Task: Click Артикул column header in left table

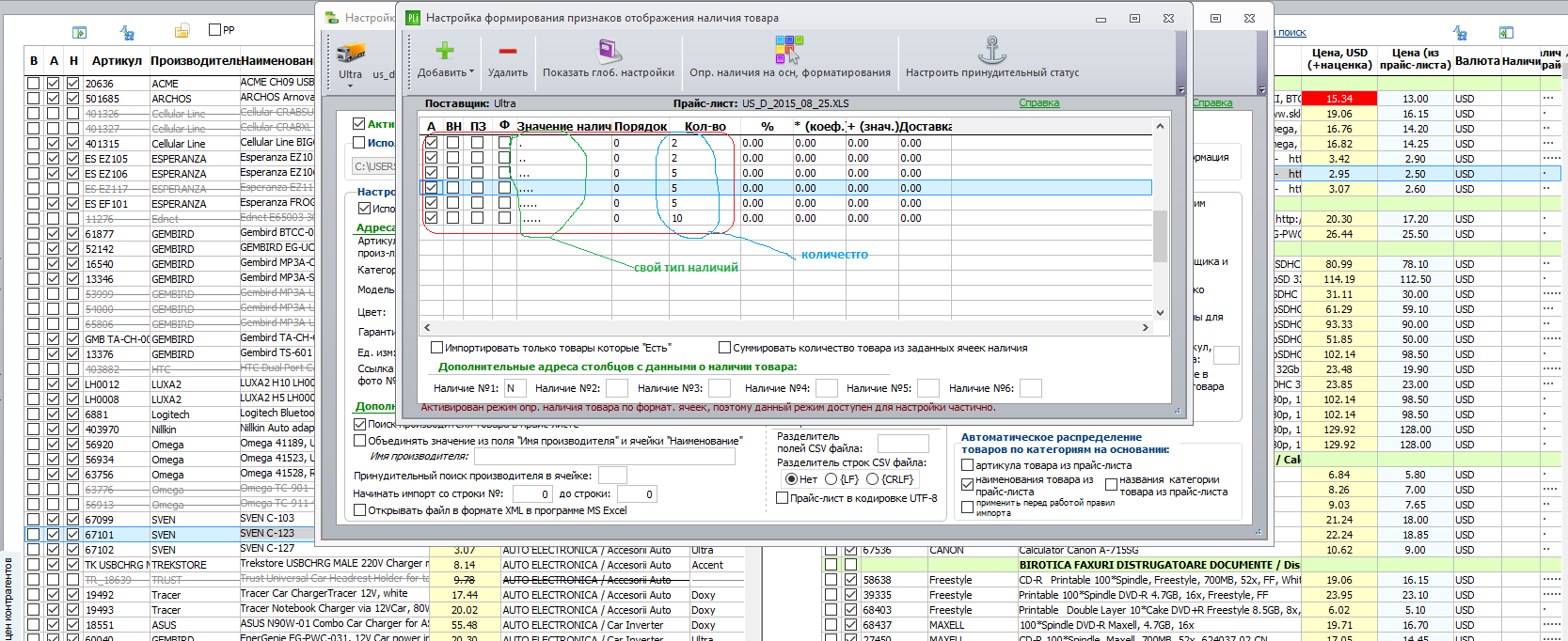Action: coord(117,60)
